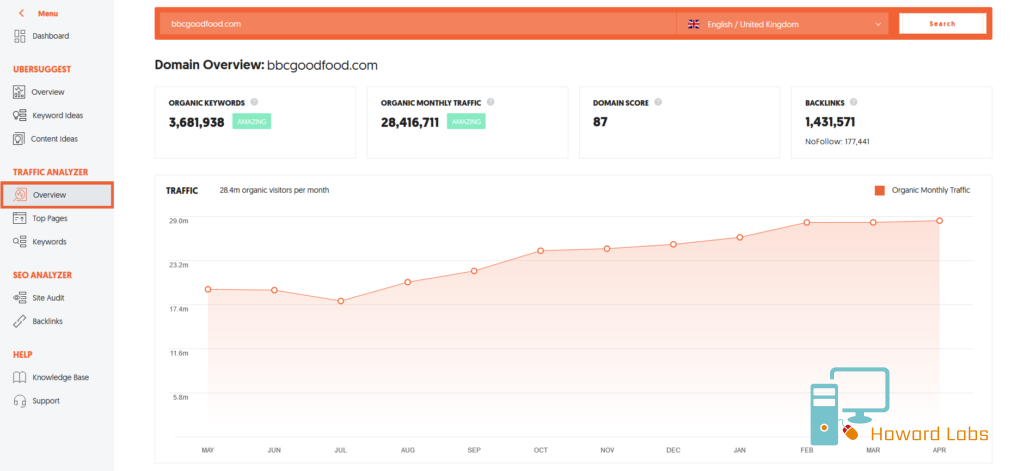Click the Site Audit eye icon
This screenshot has height=471, width=1024.
[20, 298]
